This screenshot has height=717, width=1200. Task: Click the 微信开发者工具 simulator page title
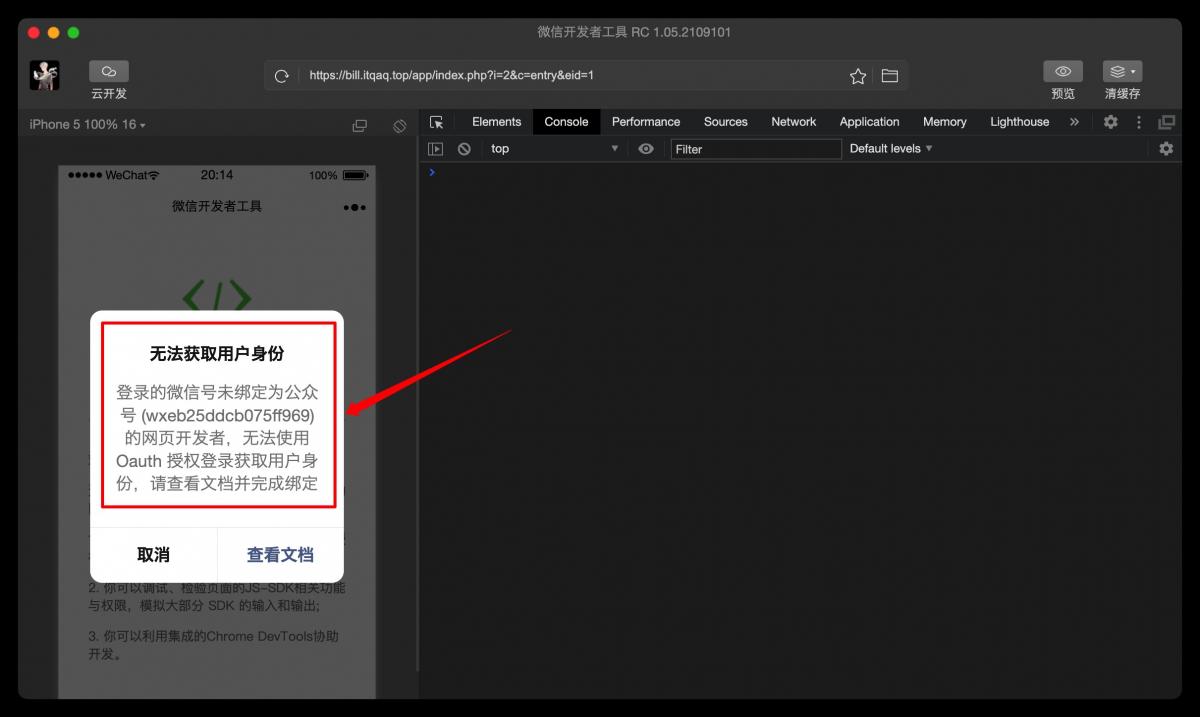(217, 207)
